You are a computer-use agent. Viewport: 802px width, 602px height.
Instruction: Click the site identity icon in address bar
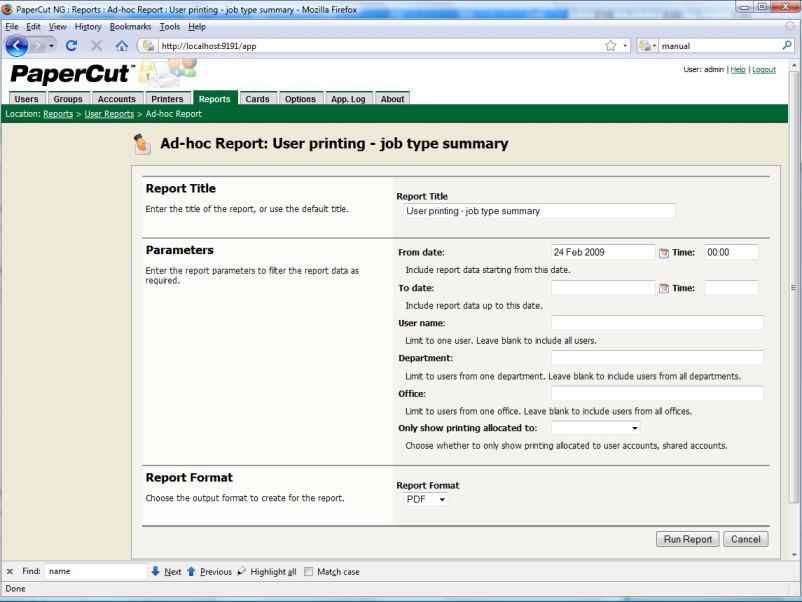(x=148, y=46)
